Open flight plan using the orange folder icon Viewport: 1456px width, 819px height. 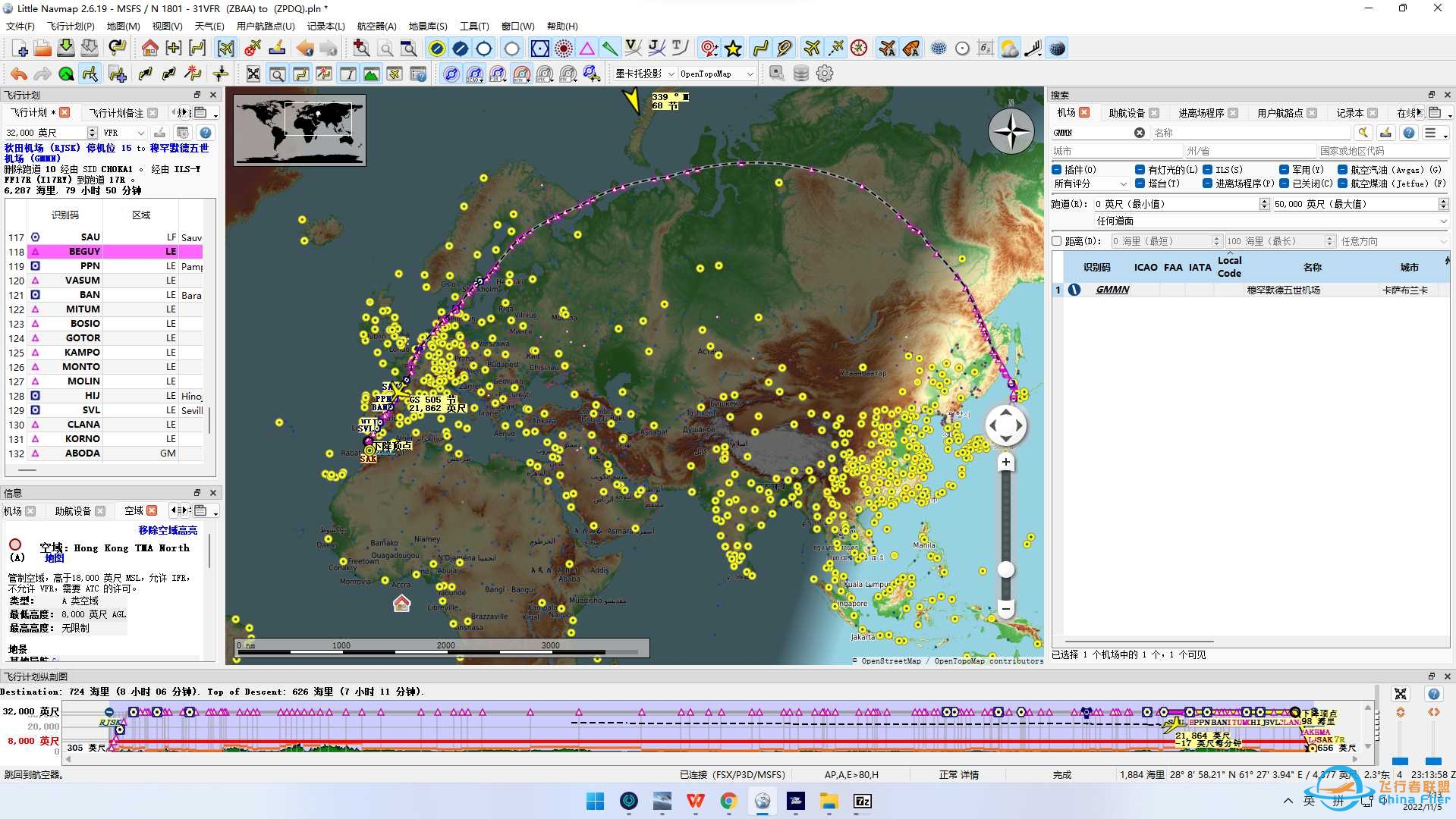(42, 49)
